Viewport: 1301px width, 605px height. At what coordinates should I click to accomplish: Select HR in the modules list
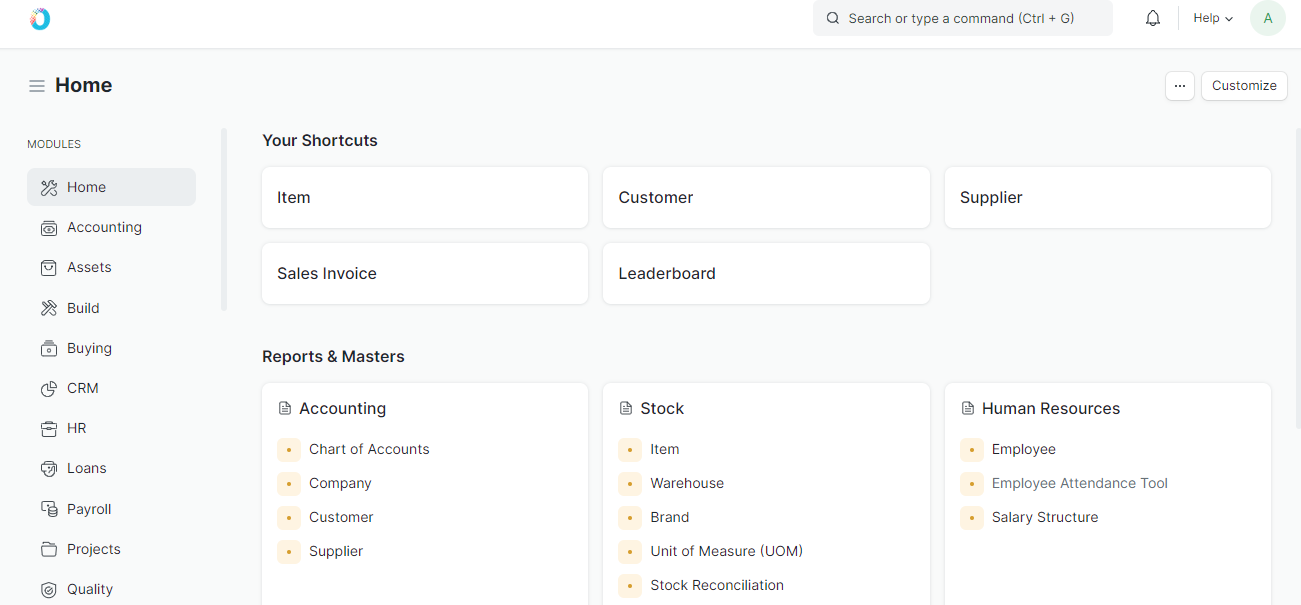76,428
